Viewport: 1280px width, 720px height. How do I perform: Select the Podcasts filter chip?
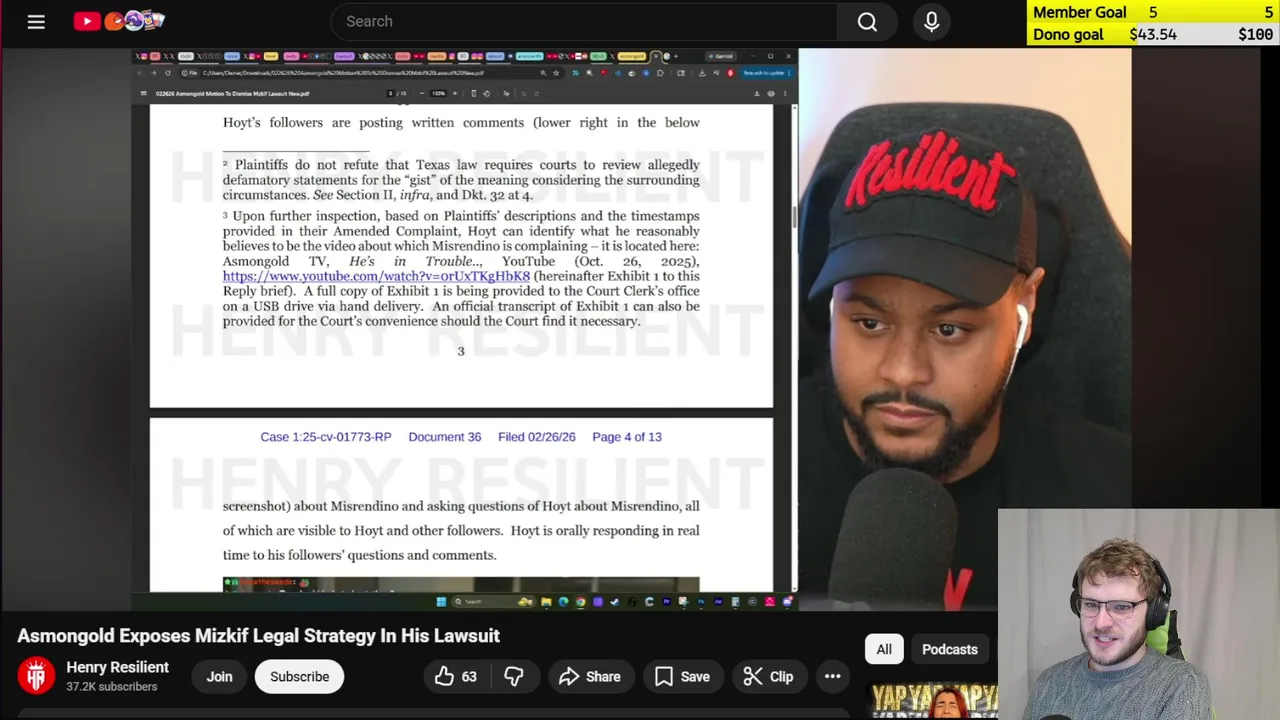click(949, 649)
